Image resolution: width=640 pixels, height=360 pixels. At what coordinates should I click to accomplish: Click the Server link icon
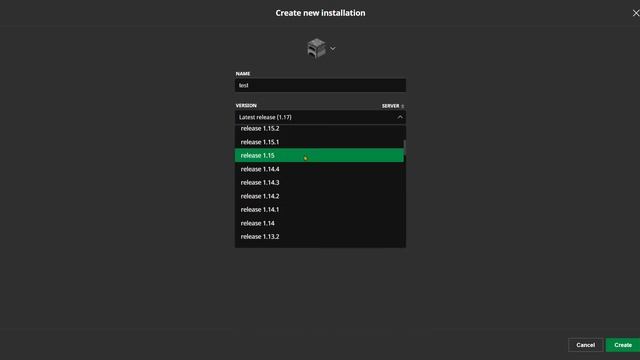click(x=402, y=106)
